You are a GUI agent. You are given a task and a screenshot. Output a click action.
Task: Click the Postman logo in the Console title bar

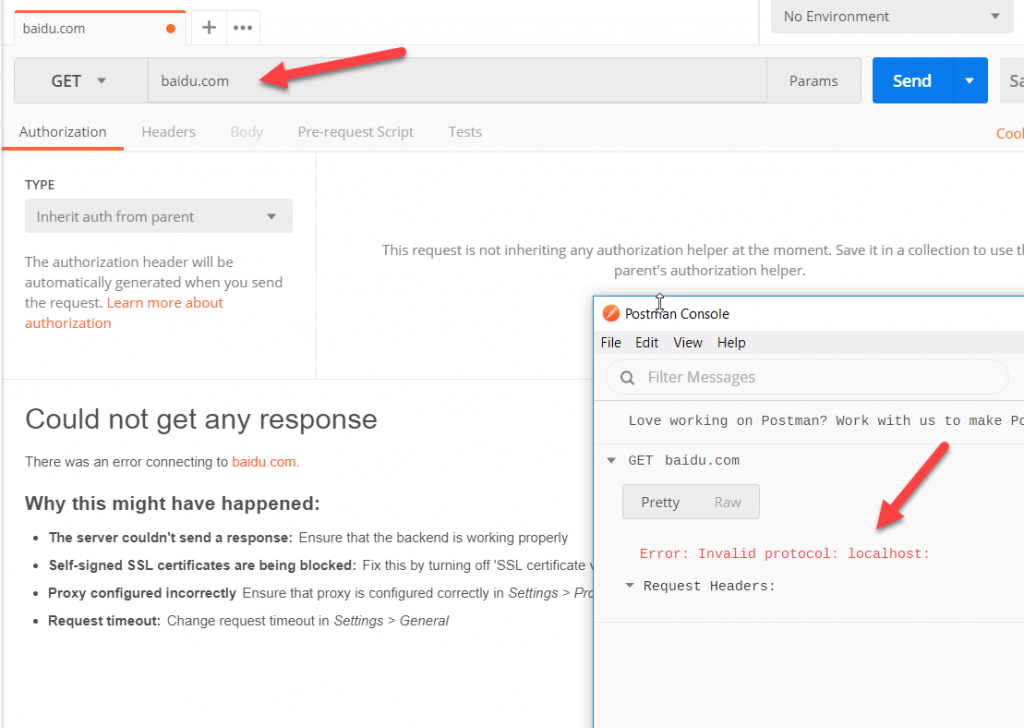pyautogui.click(x=611, y=313)
